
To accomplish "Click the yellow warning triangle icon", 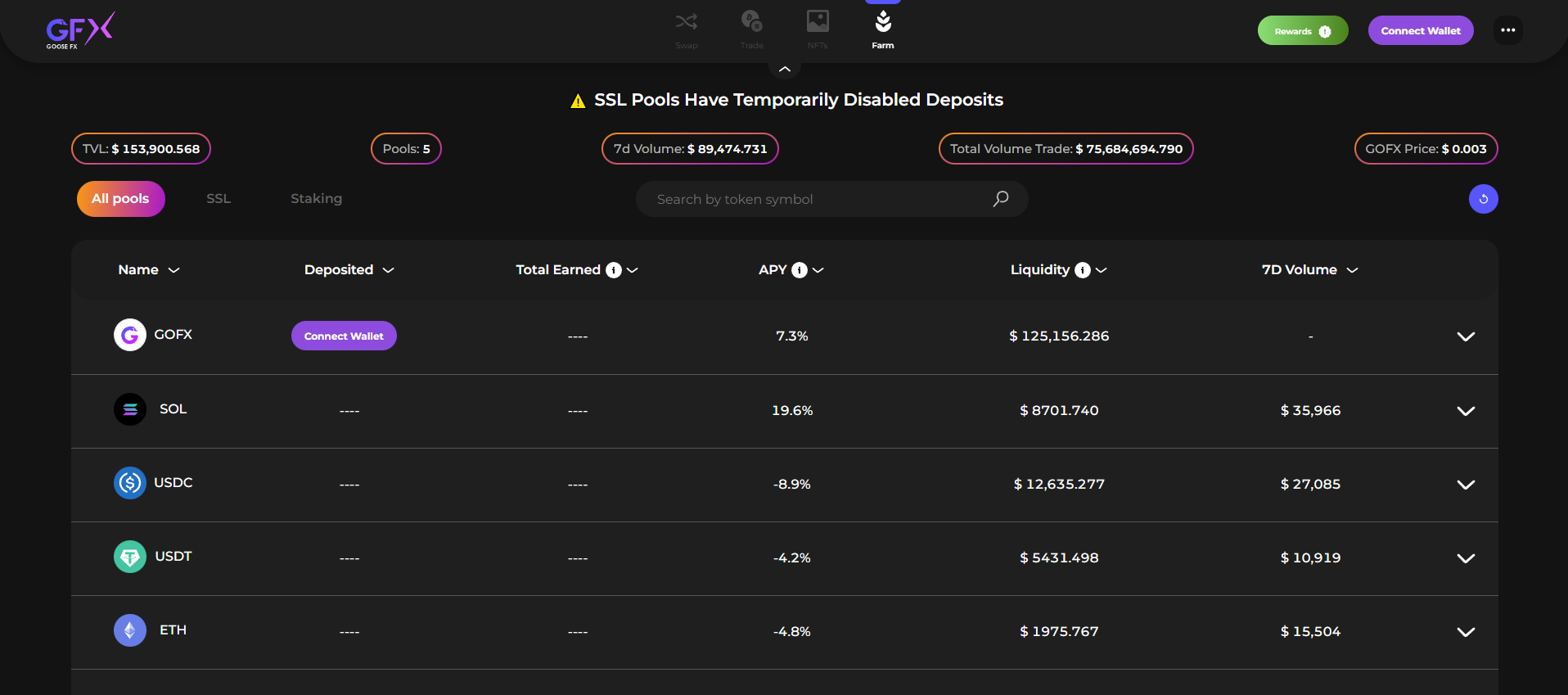I will 578,101.
